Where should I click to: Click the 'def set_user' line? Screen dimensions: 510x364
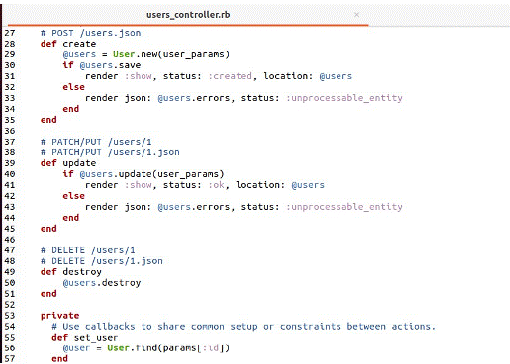85,338
